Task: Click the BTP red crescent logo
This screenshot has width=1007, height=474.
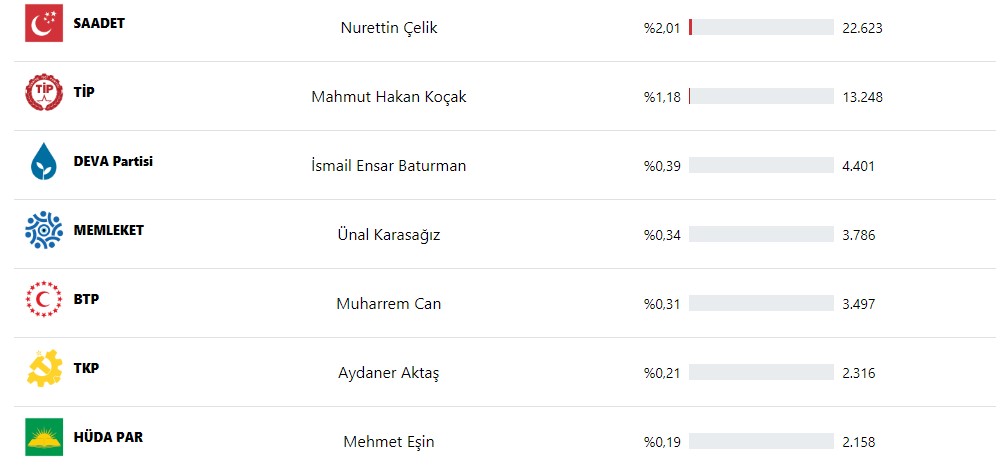Action: click(44, 299)
